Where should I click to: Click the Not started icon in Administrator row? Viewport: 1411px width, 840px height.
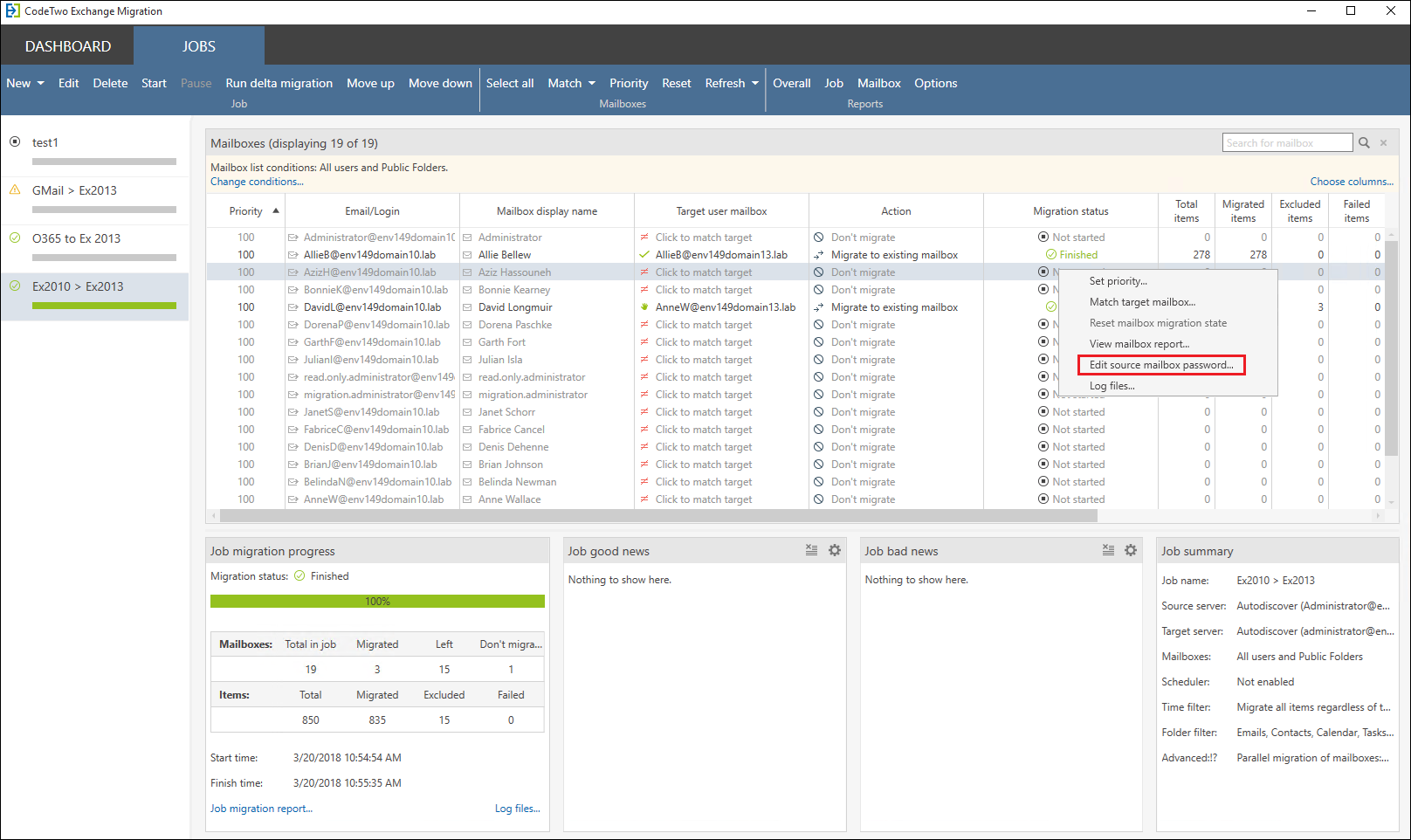1043,238
